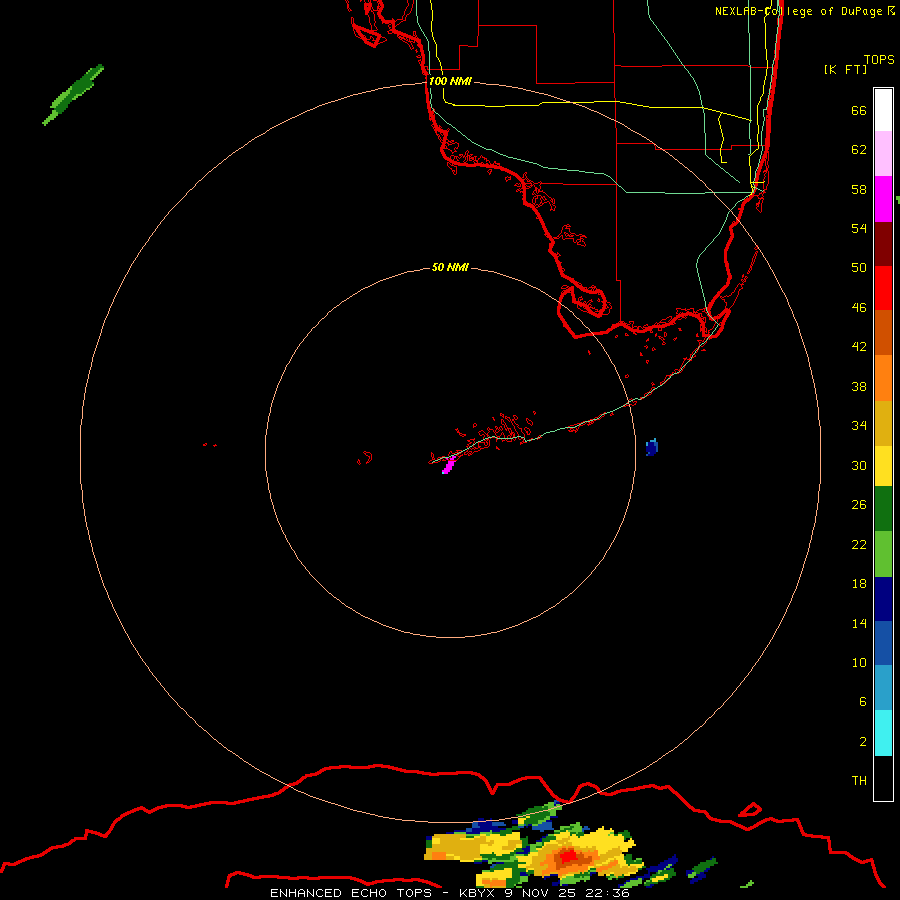Click the "50 NMI" range ring label
Screen dimensions: 900x900
pos(450,267)
